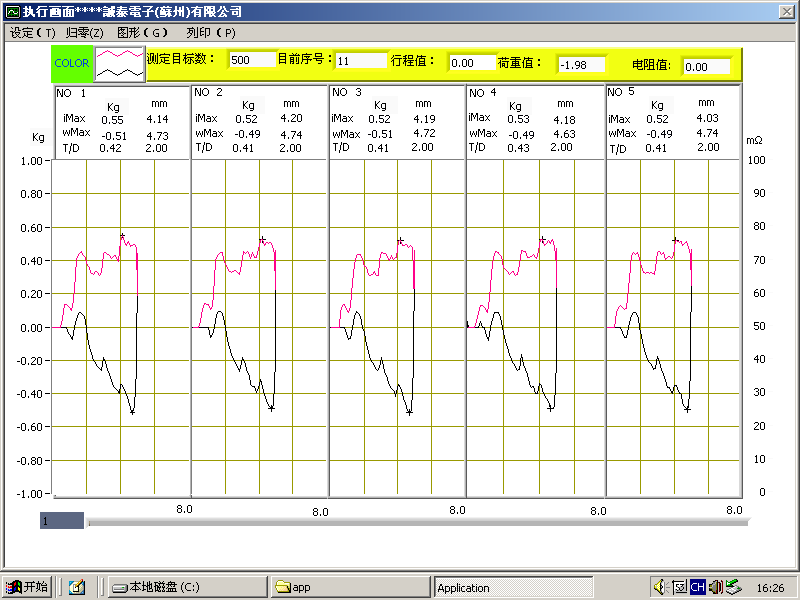Open the 设定(T) menu

(32, 32)
